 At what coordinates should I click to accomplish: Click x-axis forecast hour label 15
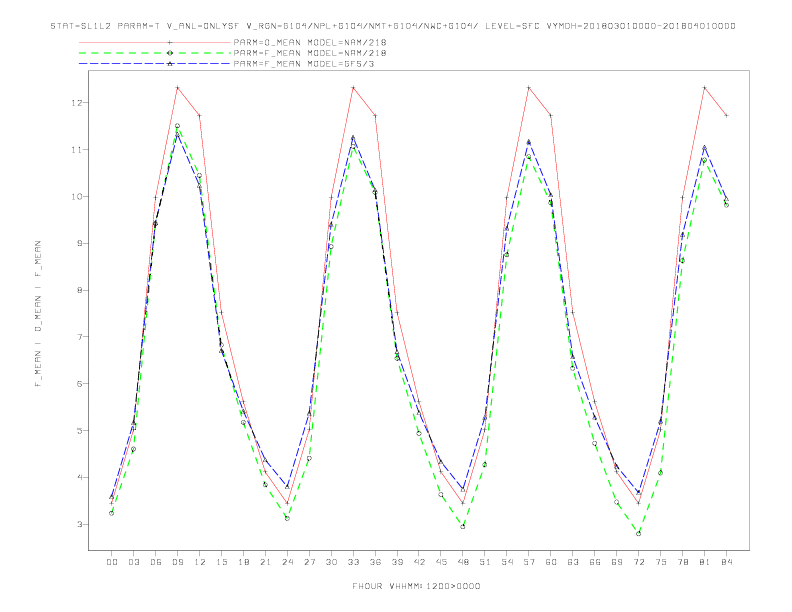point(221,562)
